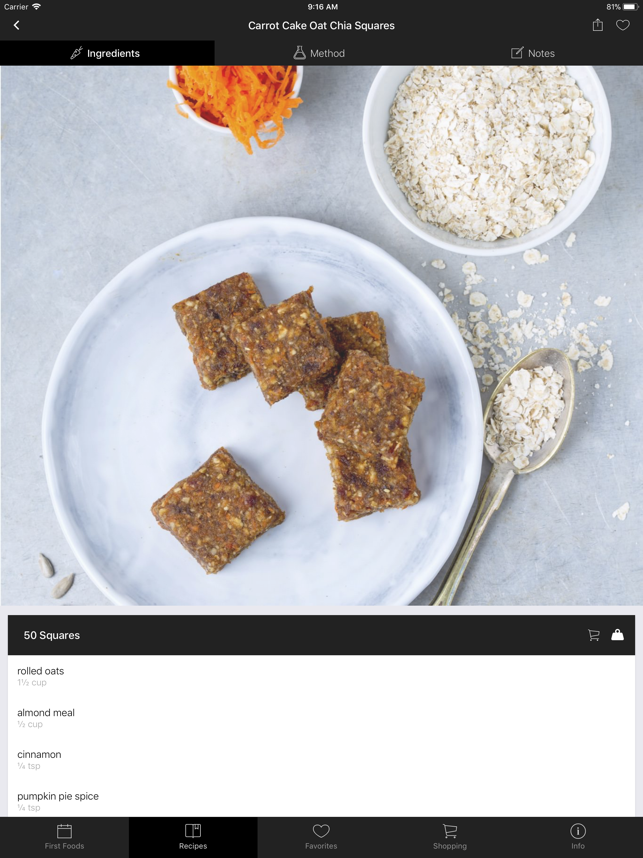Tap the cinnamon ingredient row
Viewport: 643px width, 858px height.
click(321, 760)
